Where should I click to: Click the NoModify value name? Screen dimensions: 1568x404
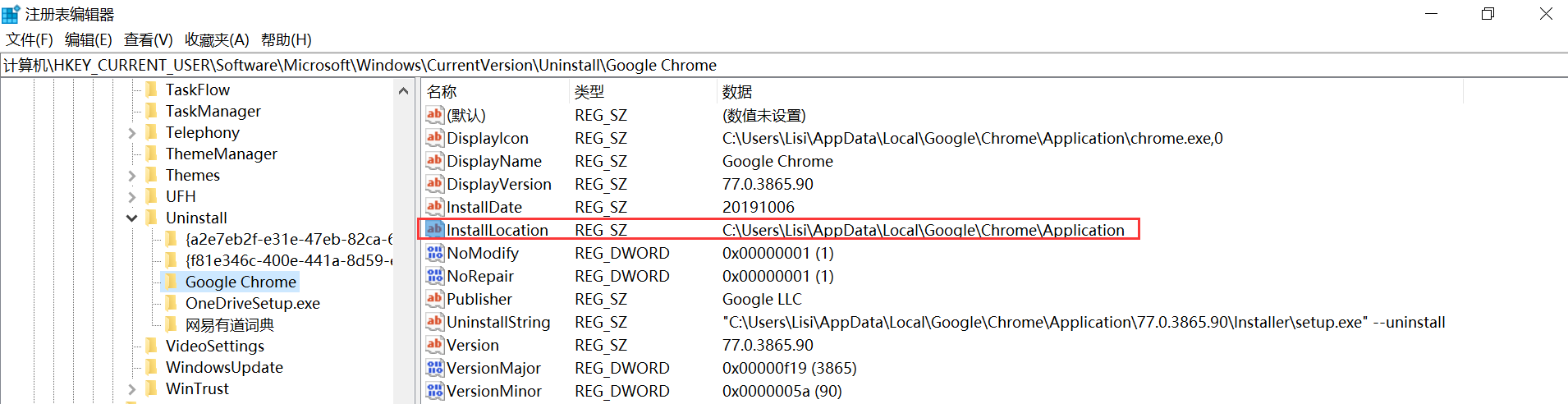coord(483,253)
